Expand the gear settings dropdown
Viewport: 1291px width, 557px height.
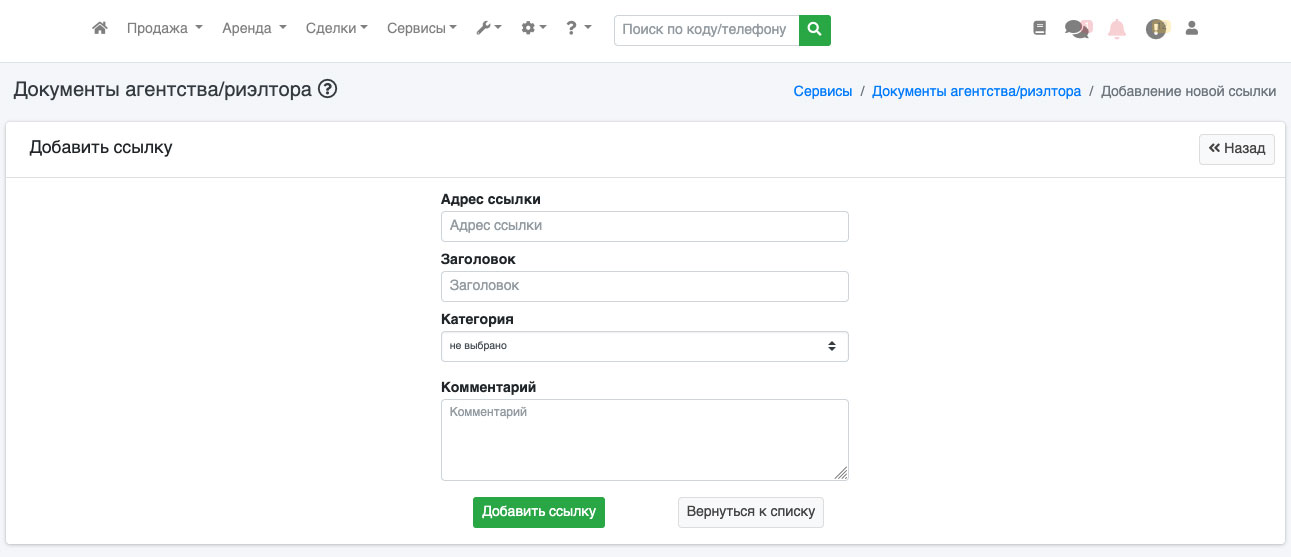point(533,29)
